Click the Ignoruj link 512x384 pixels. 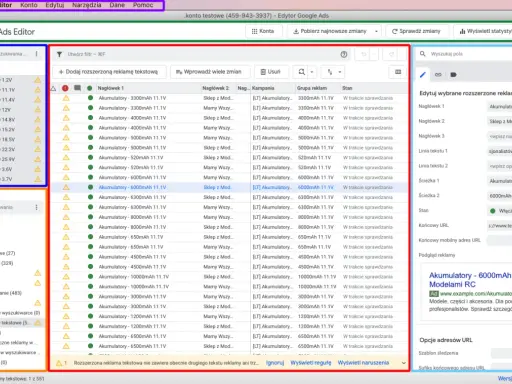[275, 363]
